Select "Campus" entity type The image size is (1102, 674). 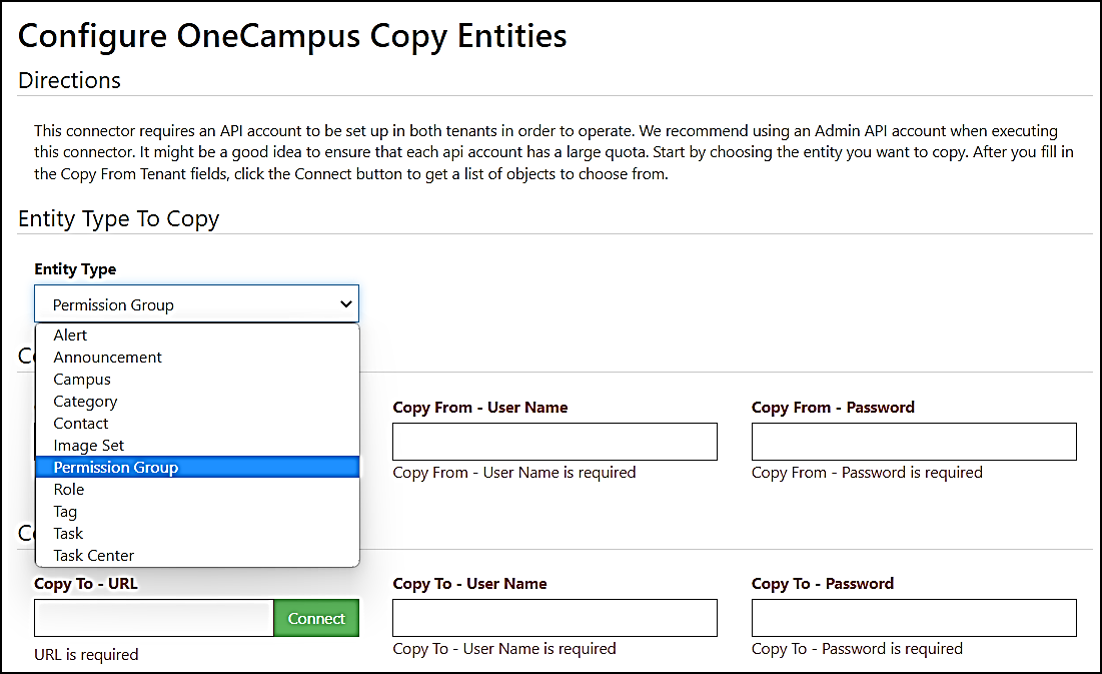point(81,379)
